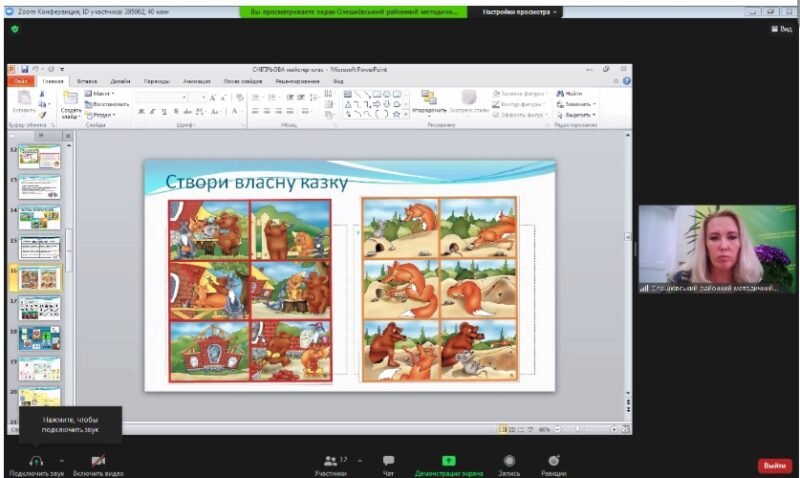
Task: Click the green encryption shield icon
Action: point(14,29)
